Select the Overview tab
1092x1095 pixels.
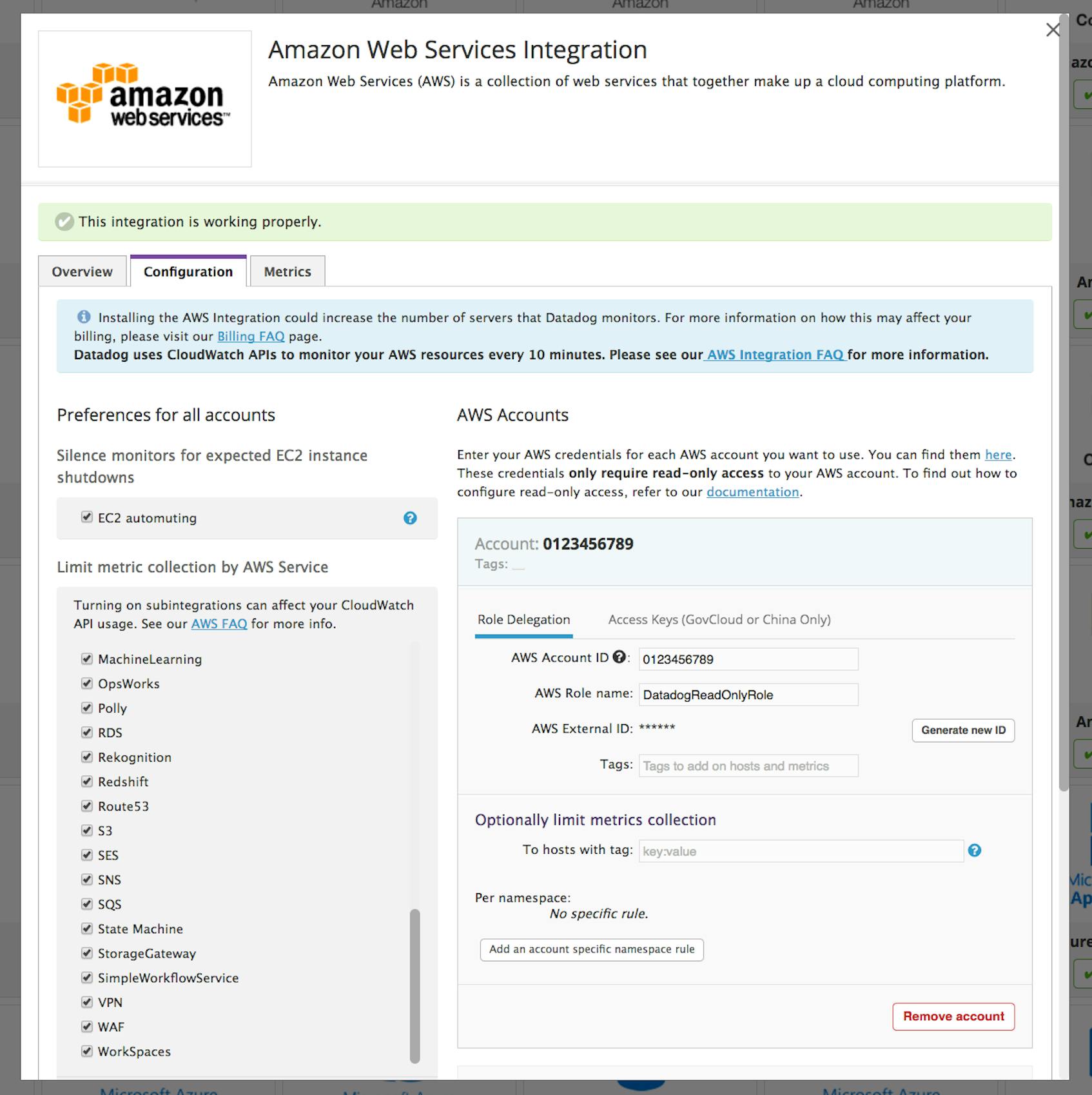[x=82, y=271]
